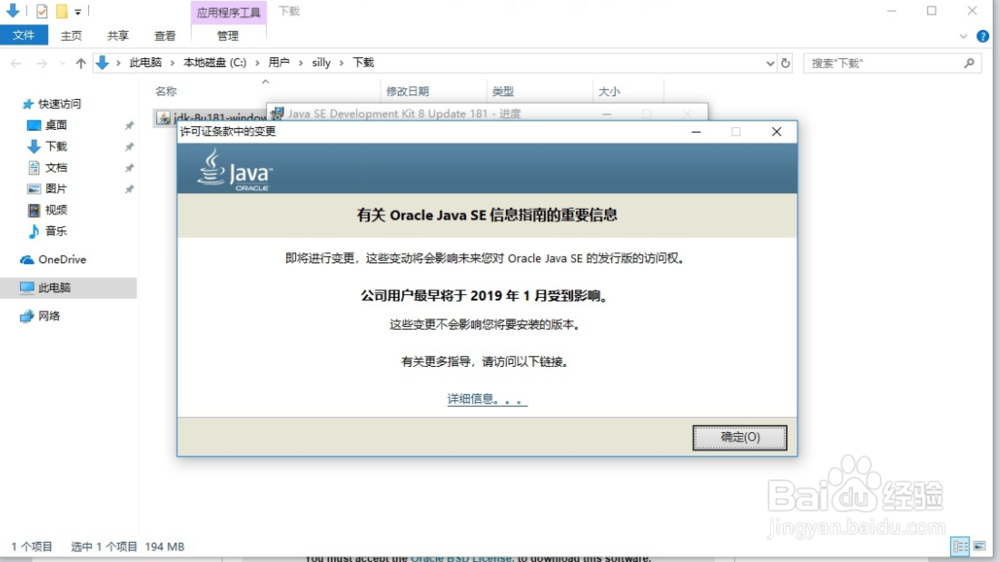
Task: Sort files by 大小 column
Action: point(609,91)
